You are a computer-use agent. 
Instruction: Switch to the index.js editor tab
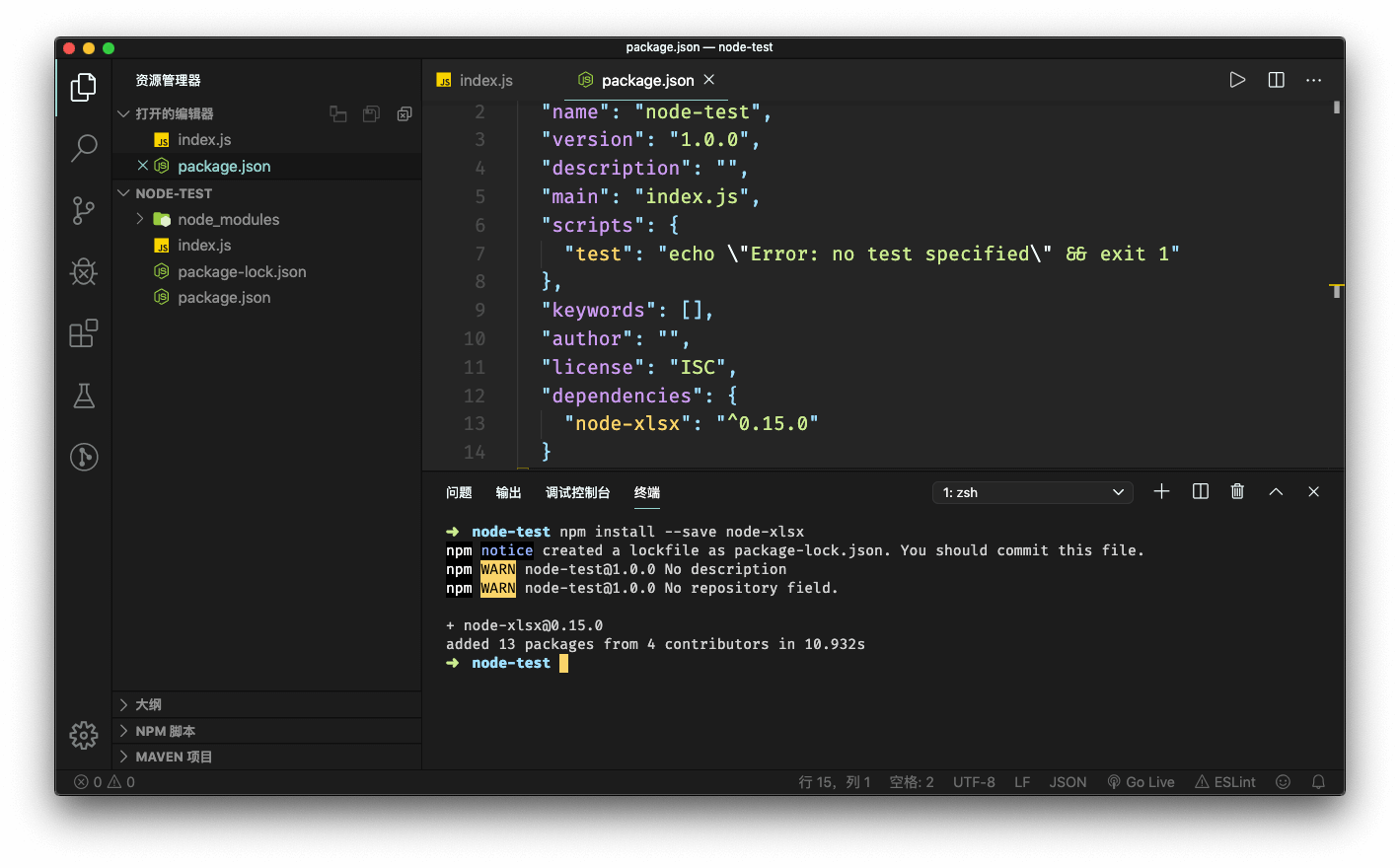click(x=485, y=80)
